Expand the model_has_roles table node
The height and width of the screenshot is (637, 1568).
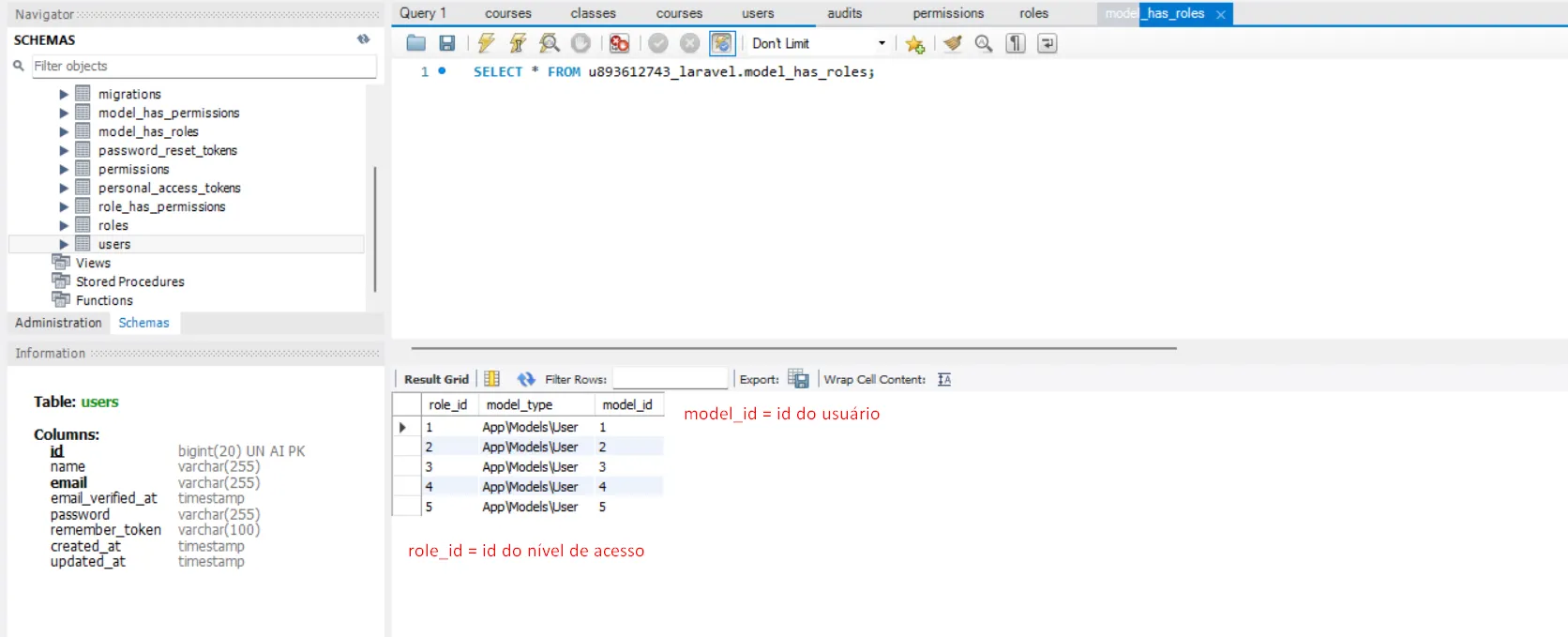click(x=64, y=131)
